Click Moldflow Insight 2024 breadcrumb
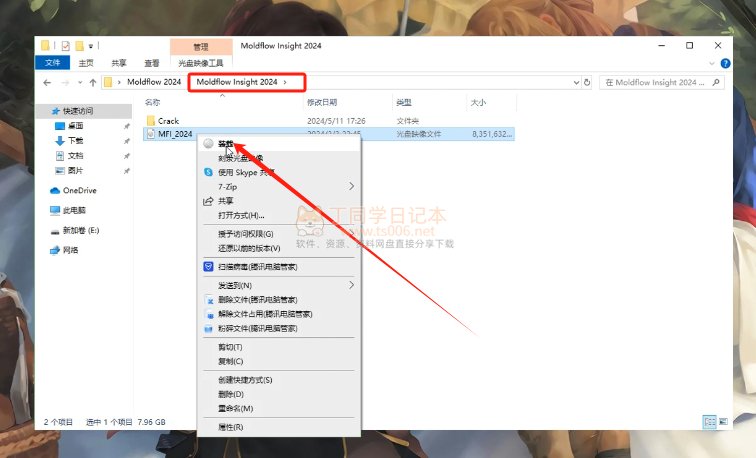This screenshot has width=756, height=458. click(237, 82)
